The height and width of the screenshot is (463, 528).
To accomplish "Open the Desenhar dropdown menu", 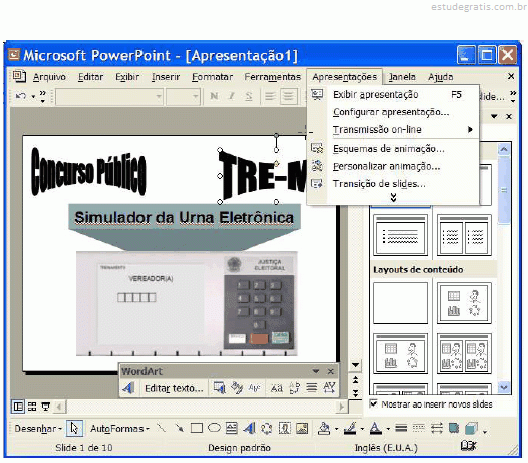I will (38, 429).
